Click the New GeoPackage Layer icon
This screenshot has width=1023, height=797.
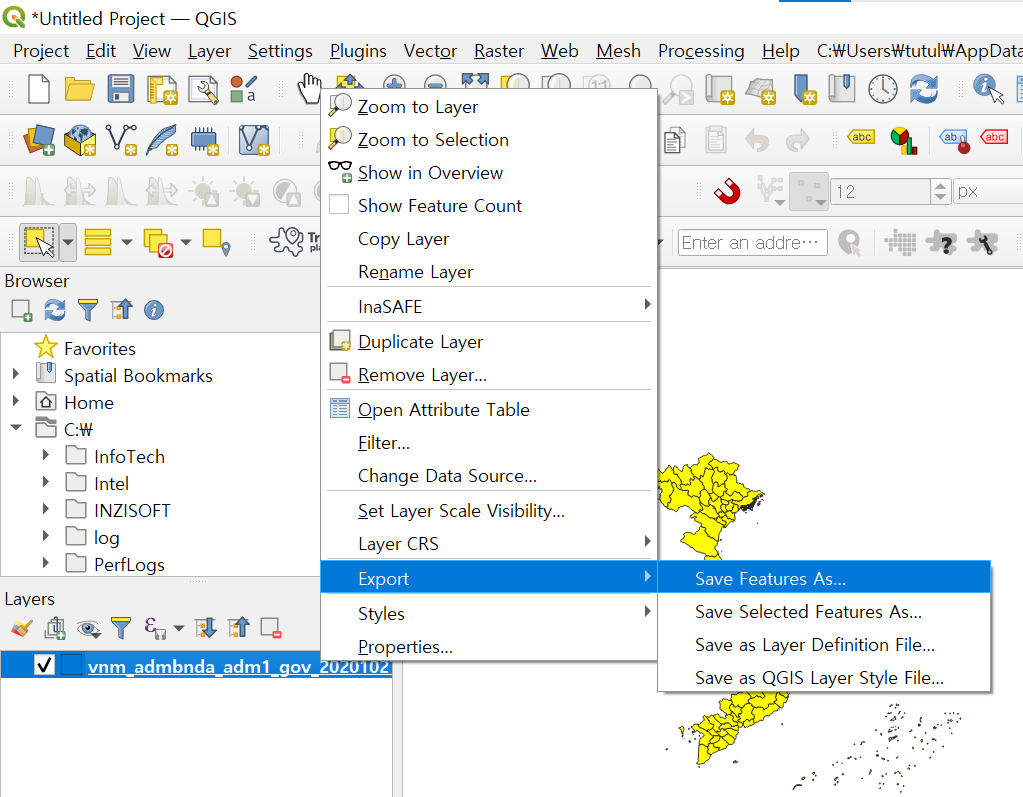click(80, 140)
